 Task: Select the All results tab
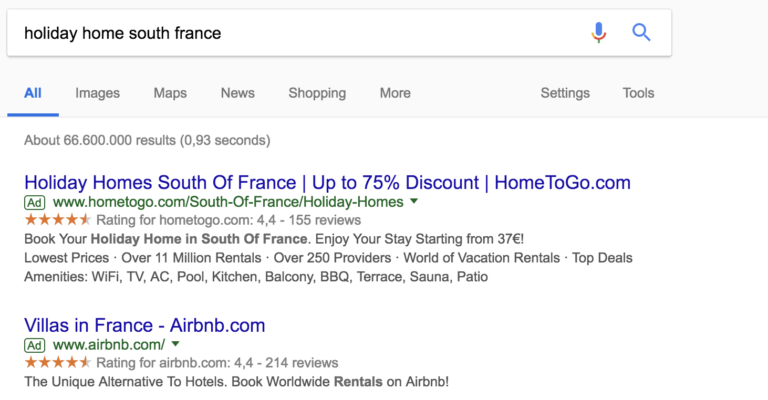33,93
